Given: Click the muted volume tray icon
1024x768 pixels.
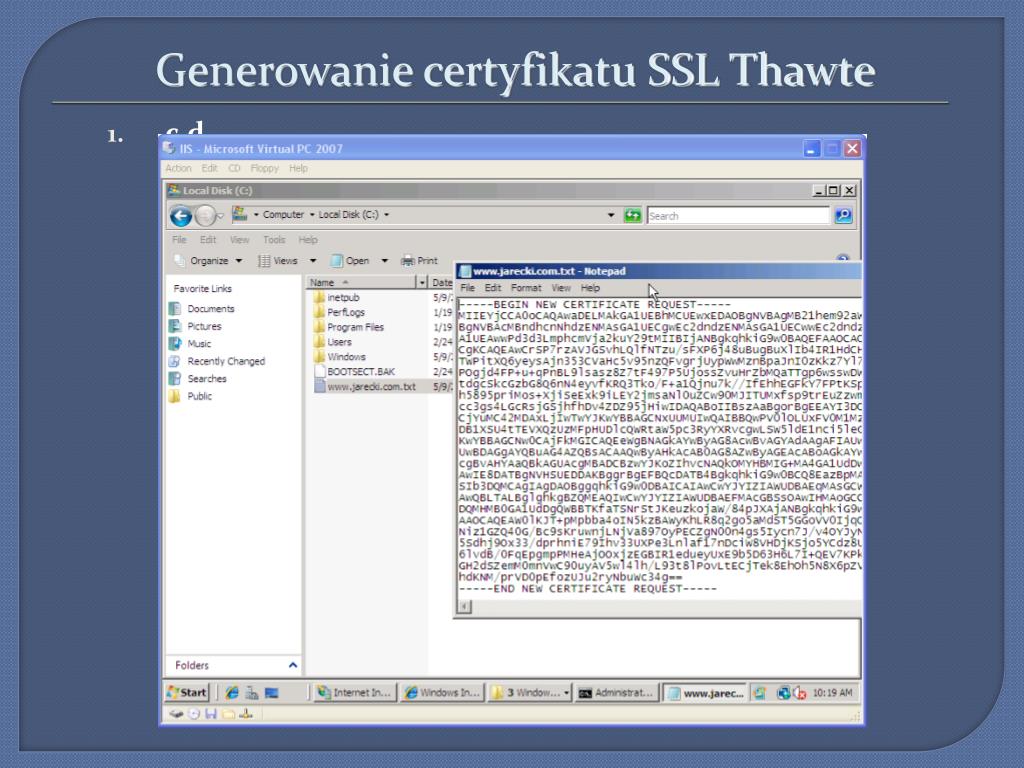Looking at the screenshot, I should click(x=799, y=693).
